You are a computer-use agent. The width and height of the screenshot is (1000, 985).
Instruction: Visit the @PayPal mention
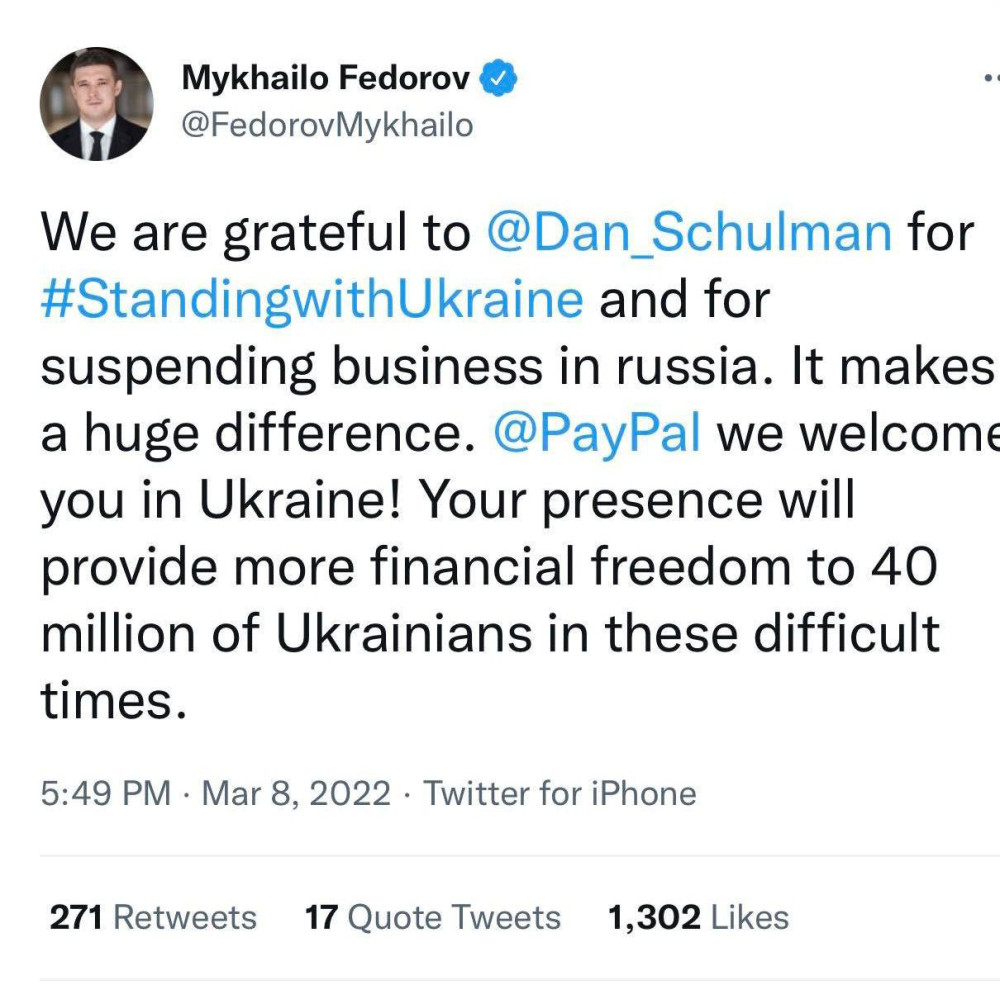598,435
